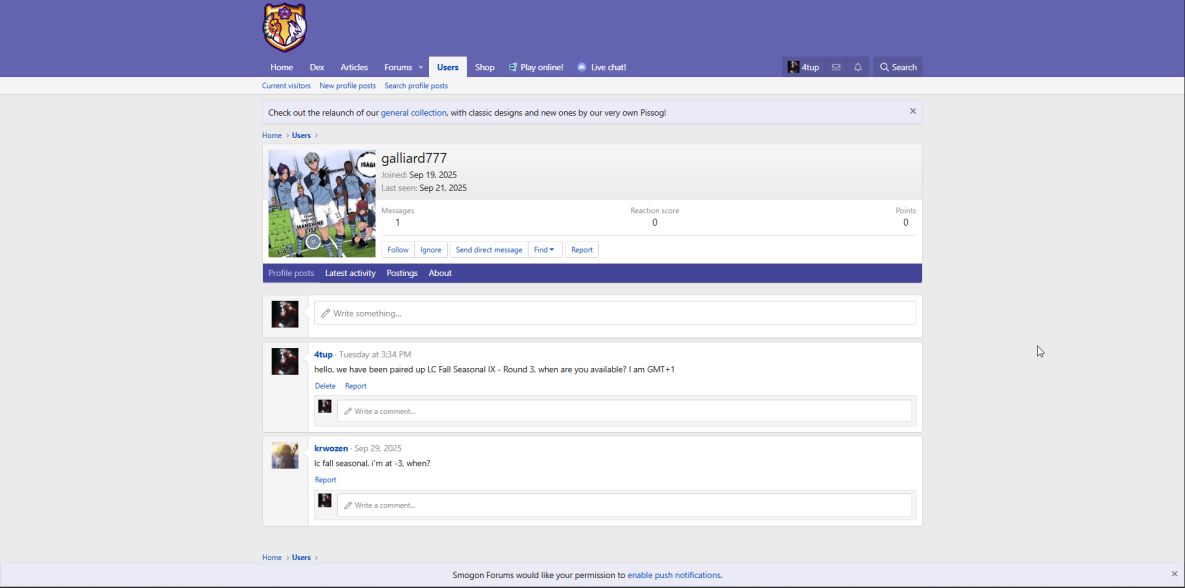Open the Dex menu item
Image resolution: width=1185 pixels, height=588 pixels.
pos(316,67)
